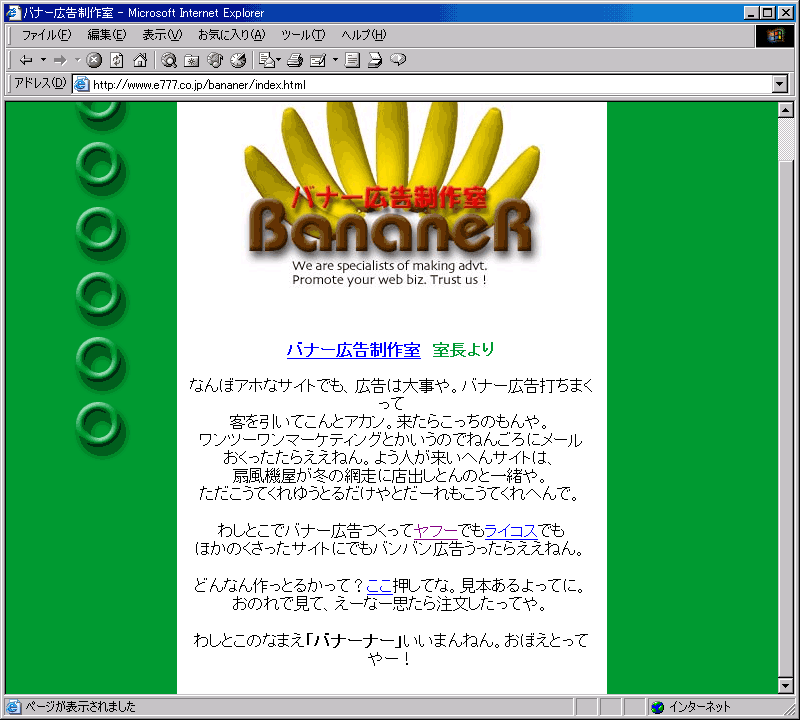Viewport: 800px width, 720px height.
Task: Click the page icon in address bar
Action: (82, 84)
